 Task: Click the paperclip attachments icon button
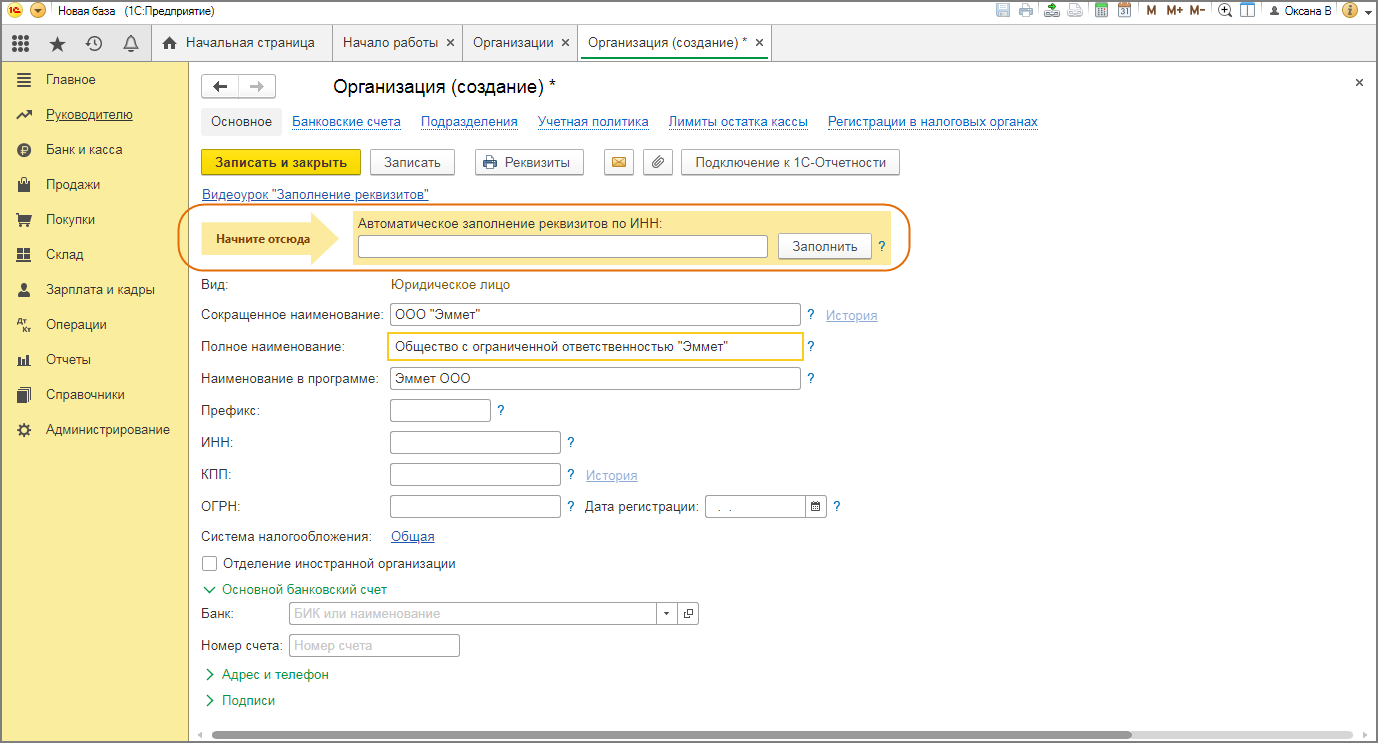[657, 162]
